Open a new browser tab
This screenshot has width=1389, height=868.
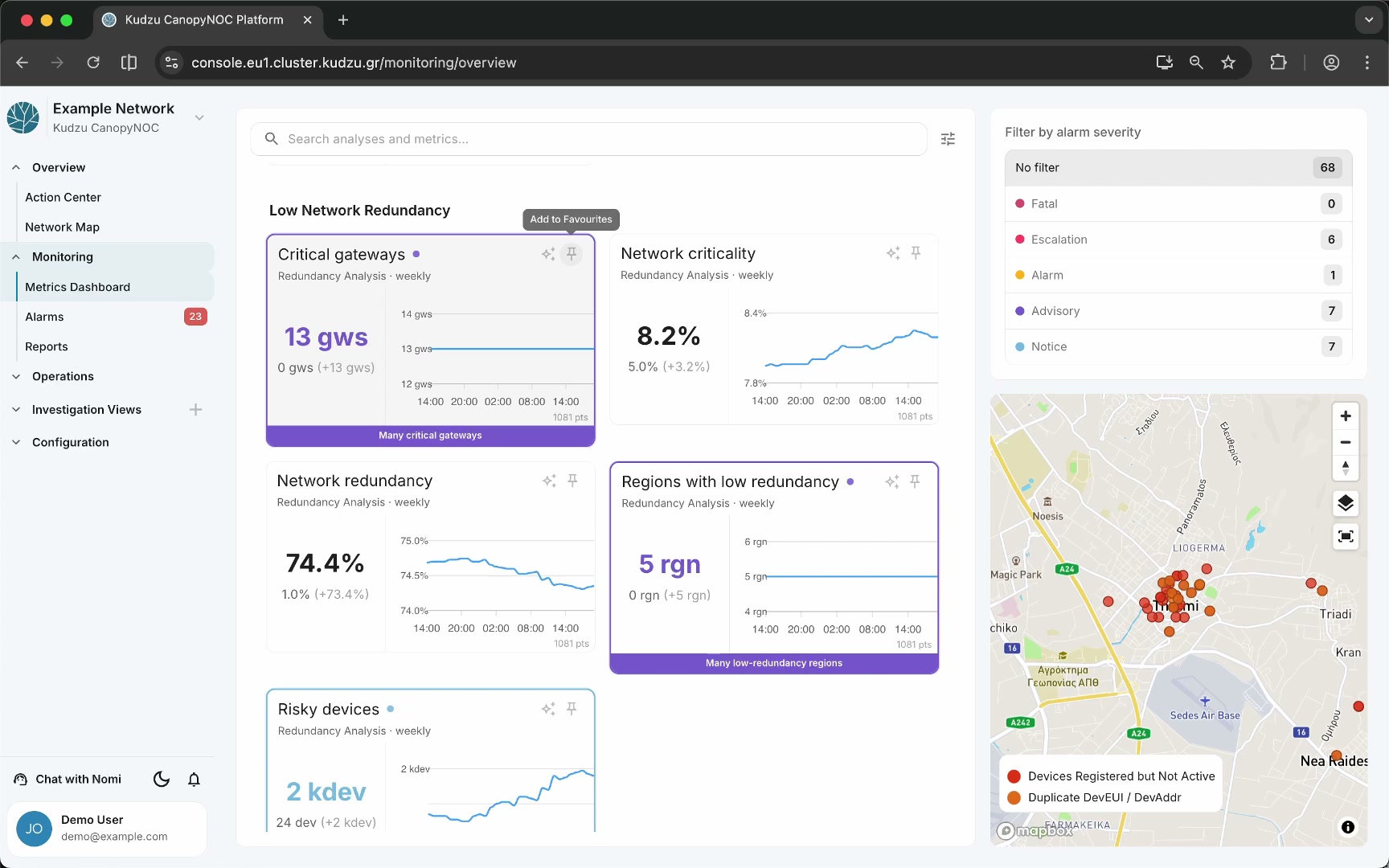click(x=343, y=20)
